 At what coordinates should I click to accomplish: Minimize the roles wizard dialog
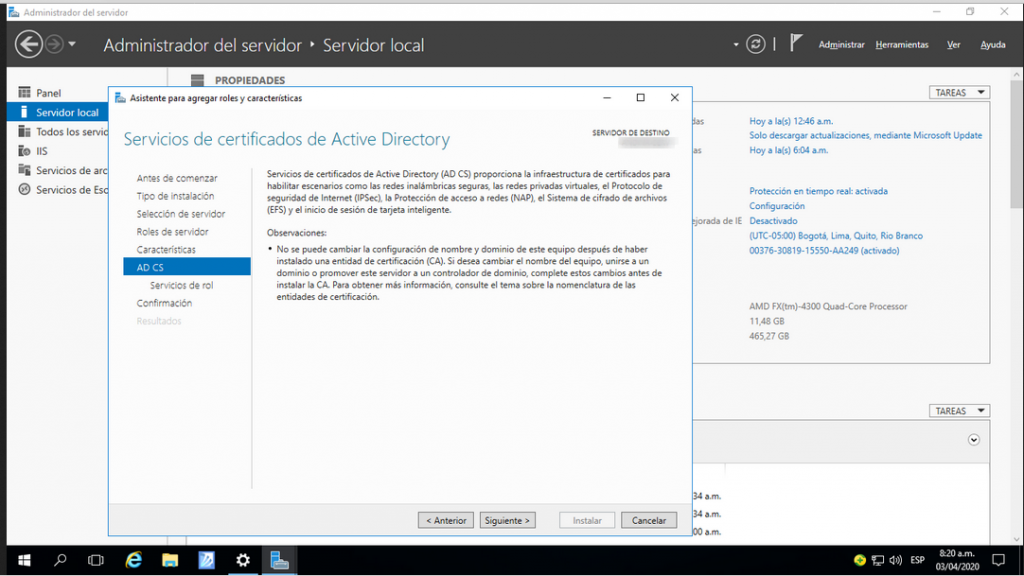tap(607, 97)
